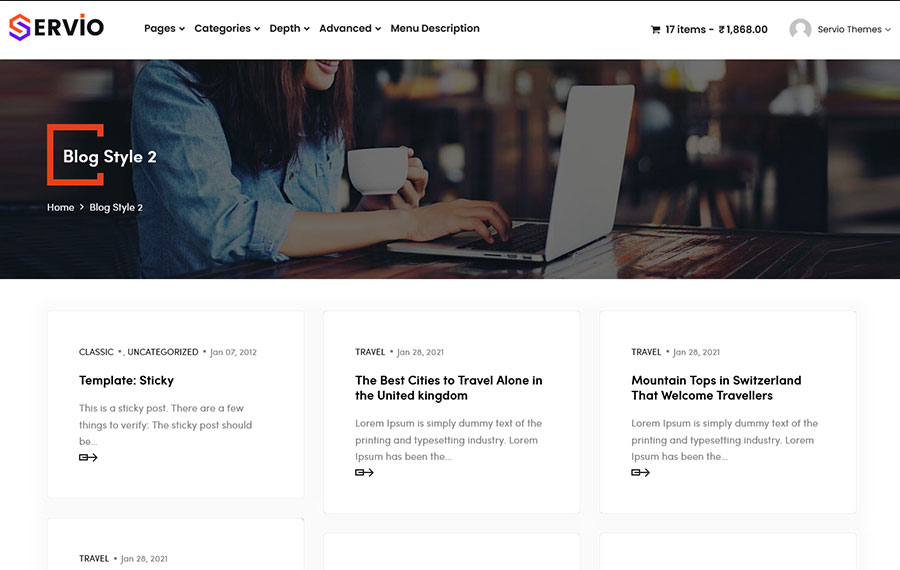This screenshot has width=900, height=570.
Task: Open the Depth dropdown menu
Action: 289,29
